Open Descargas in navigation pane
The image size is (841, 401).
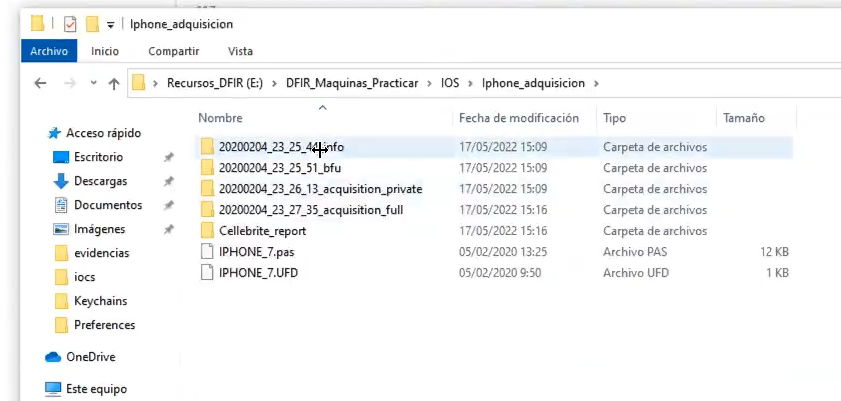(x=101, y=181)
